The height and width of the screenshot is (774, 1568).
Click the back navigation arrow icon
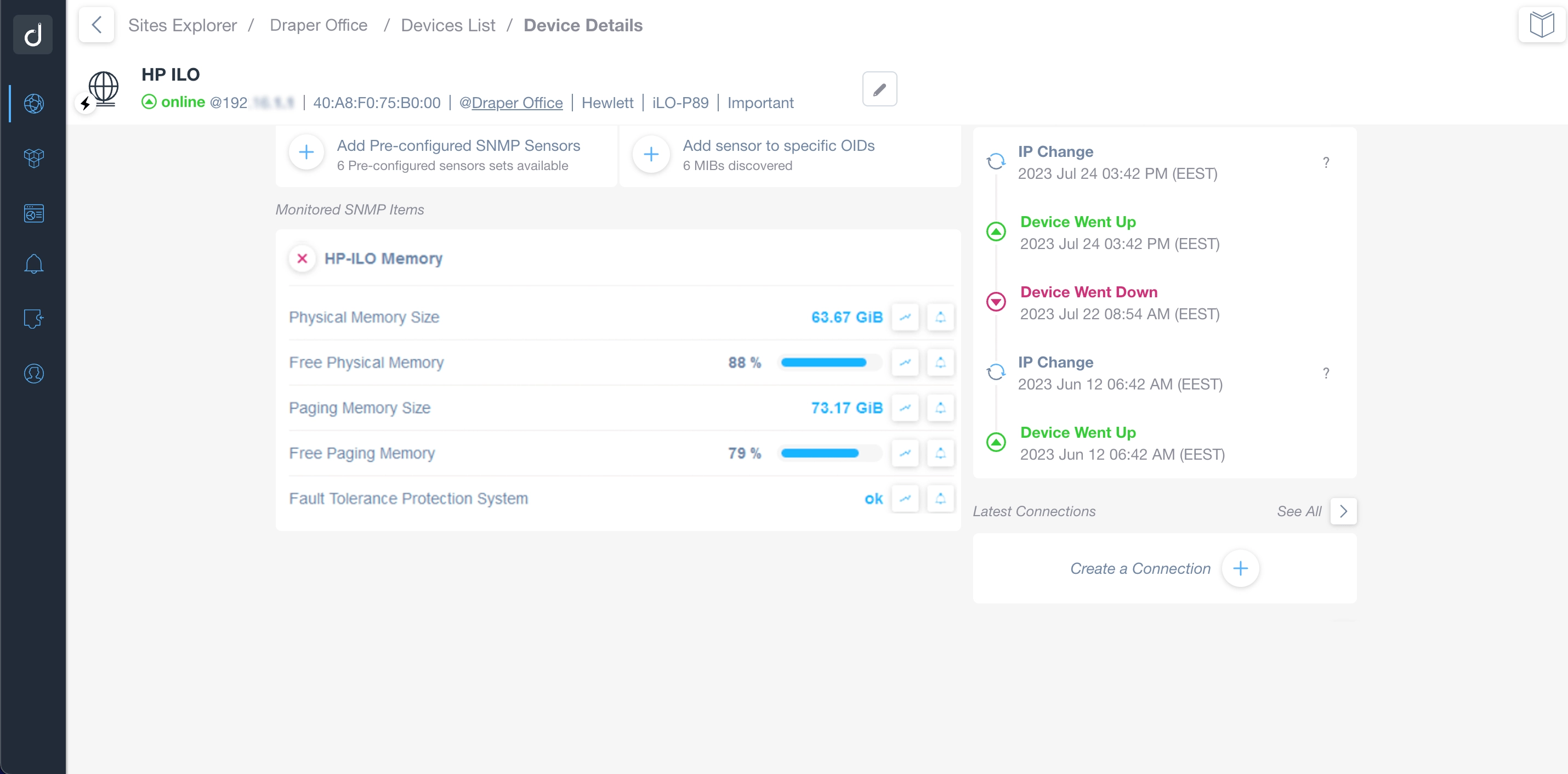tap(97, 24)
